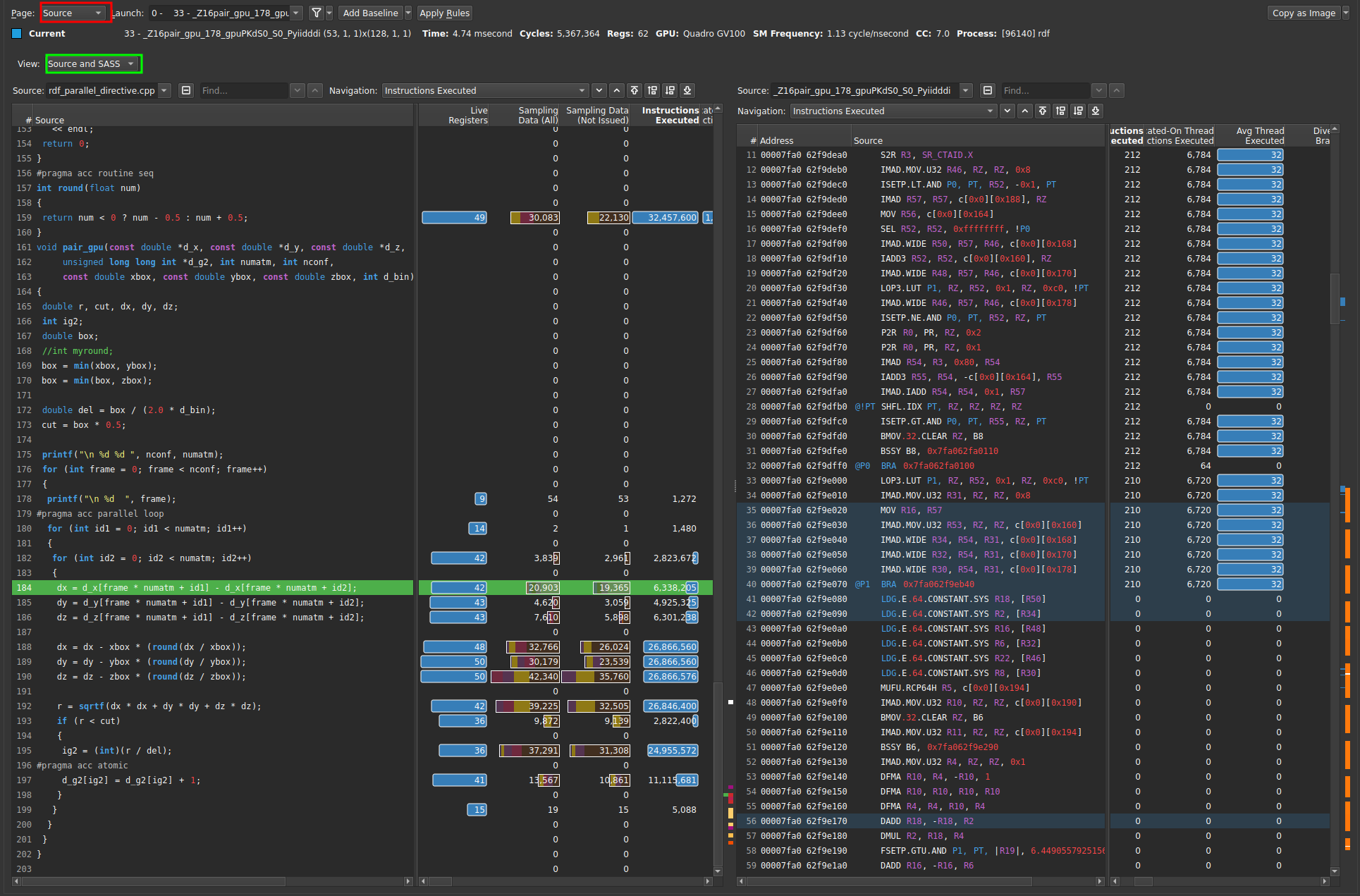This screenshot has height=896, width=1360.
Task: Expand the left Navigation Instructions Executed combo box
Action: tap(485, 90)
